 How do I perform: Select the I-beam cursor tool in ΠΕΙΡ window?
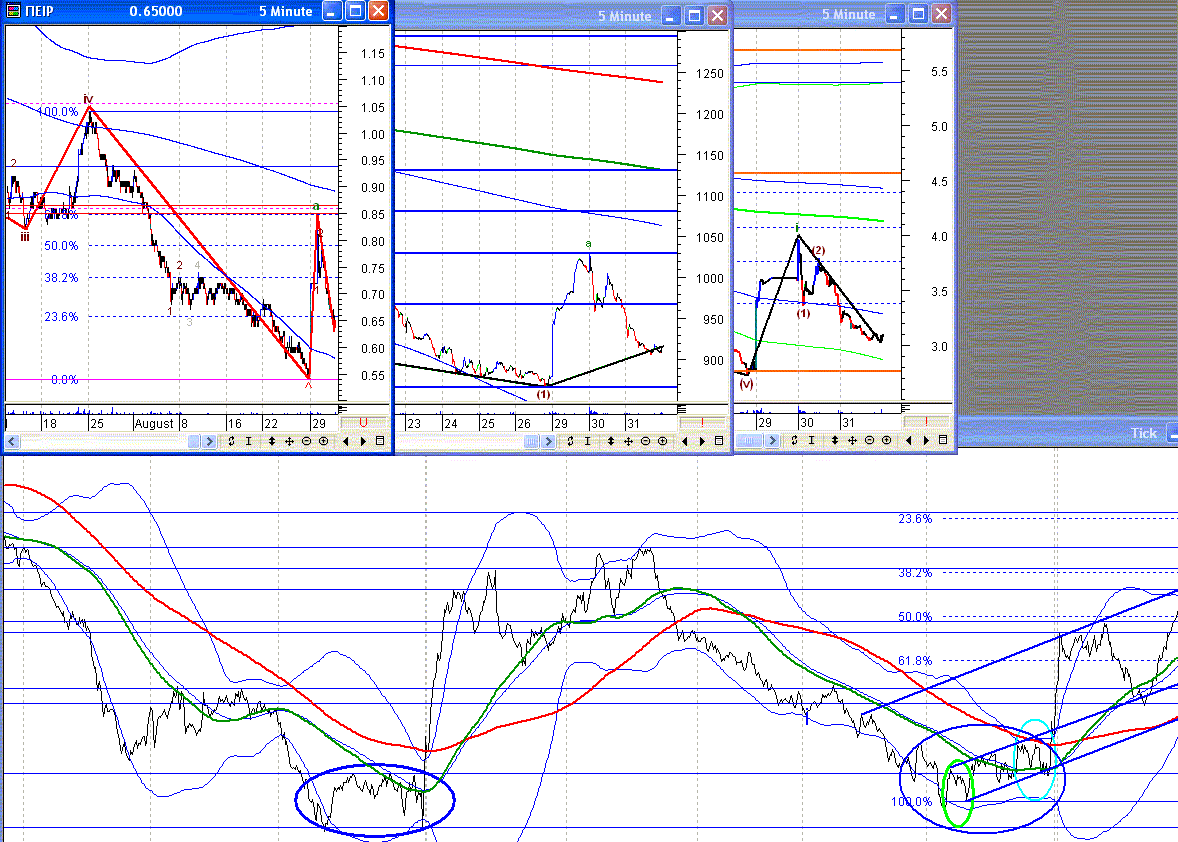[249, 441]
